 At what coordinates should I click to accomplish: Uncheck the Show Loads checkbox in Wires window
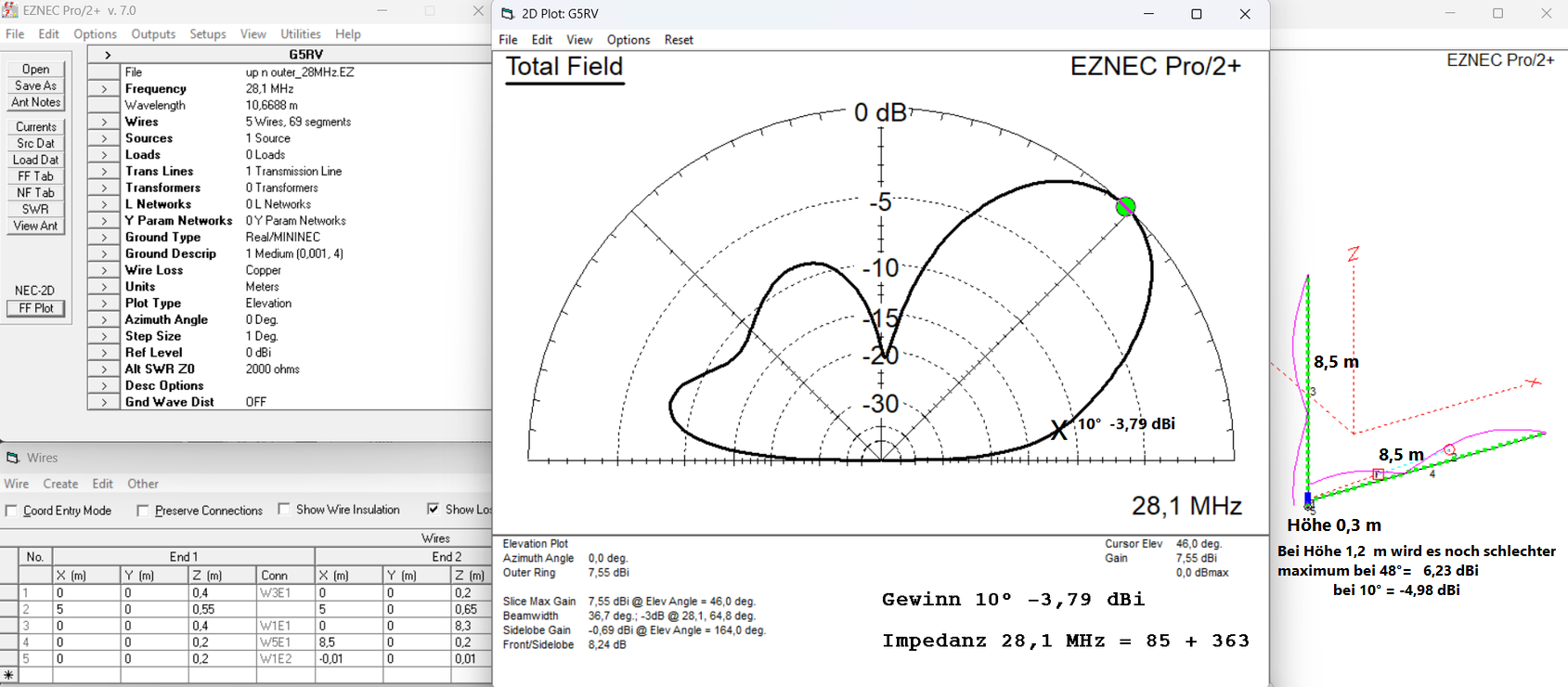tap(433, 509)
